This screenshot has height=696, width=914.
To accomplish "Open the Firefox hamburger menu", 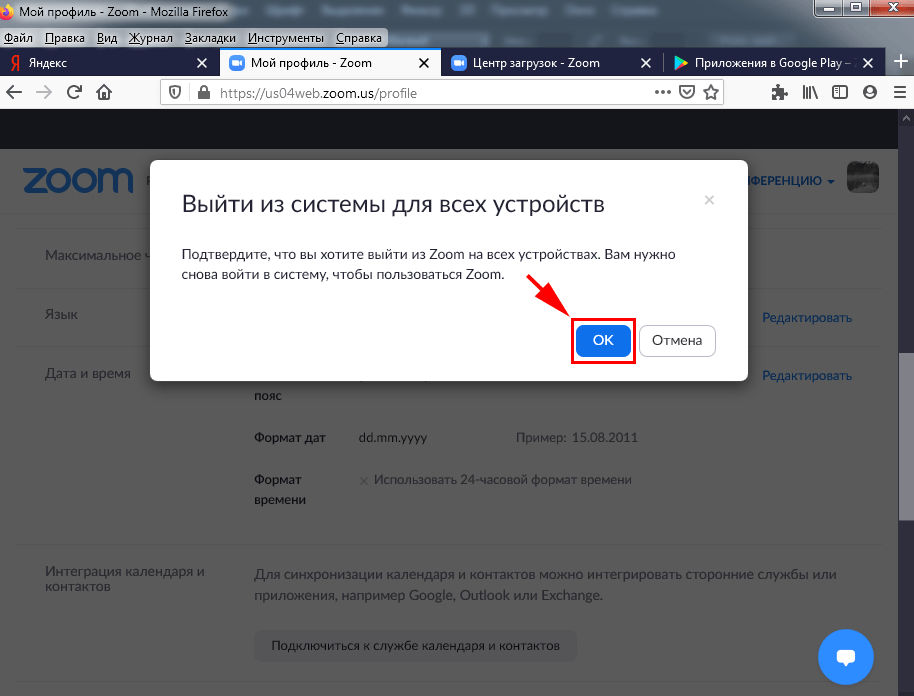I will pos(897,92).
